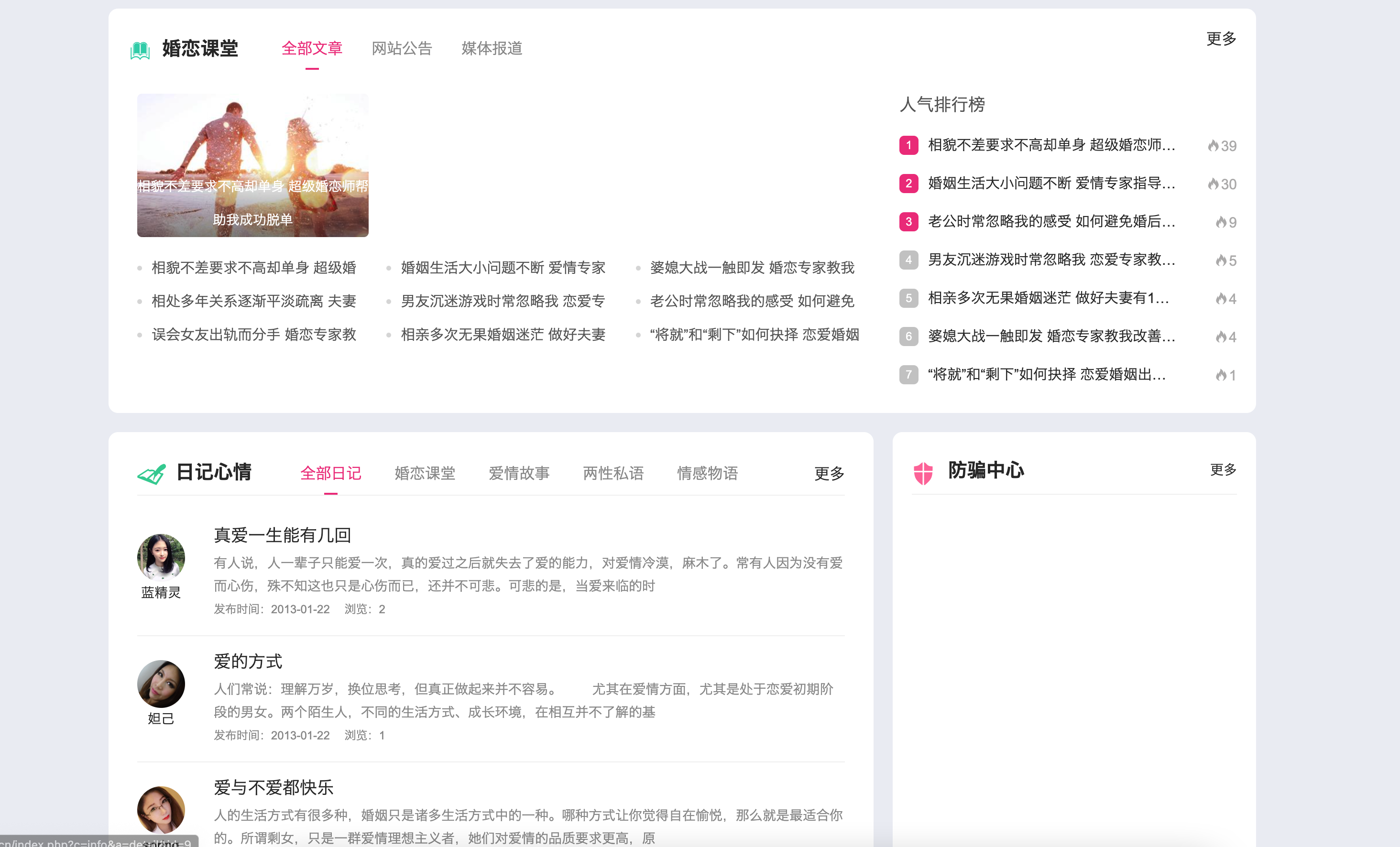Open list article 误会女友出轨而分手 婚恋专家教
Viewport: 1400px width, 847px height.
coord(254,335)
